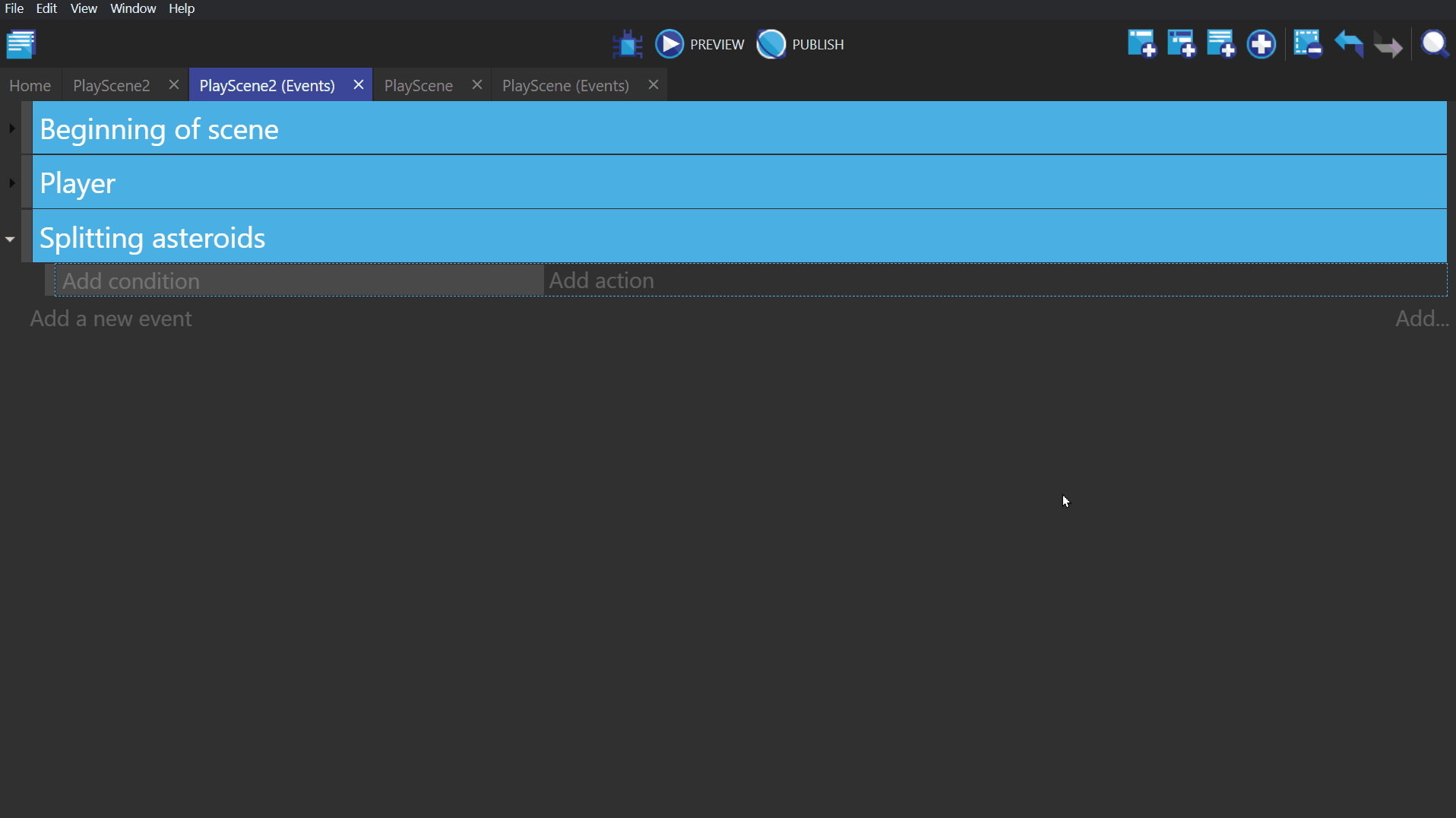Click the Publish globe icon
The width and height of the screenshot is (1456, 818).
[771, 44]
